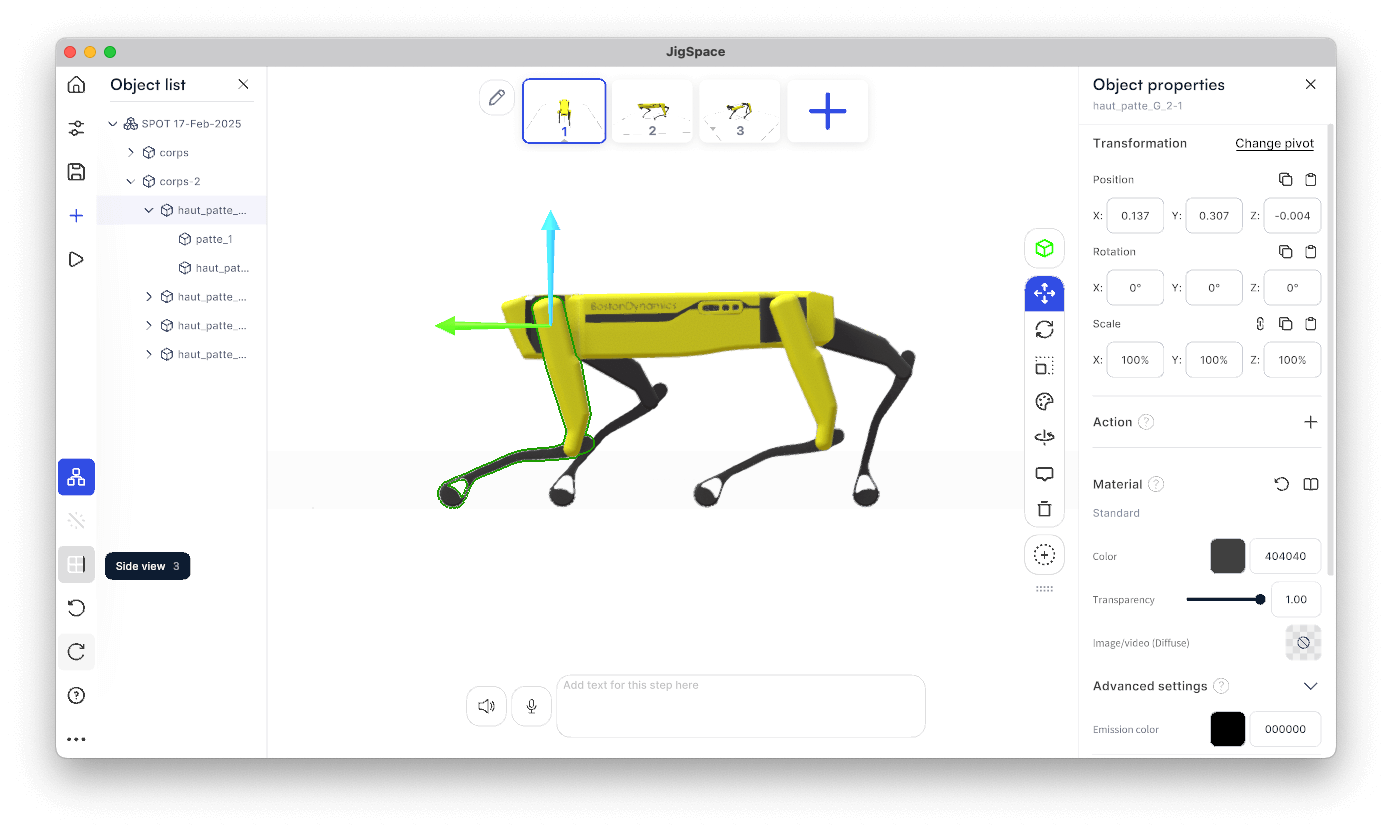Paste the Position values
Screen dimensions: 1392x832
click(1311, 180)
